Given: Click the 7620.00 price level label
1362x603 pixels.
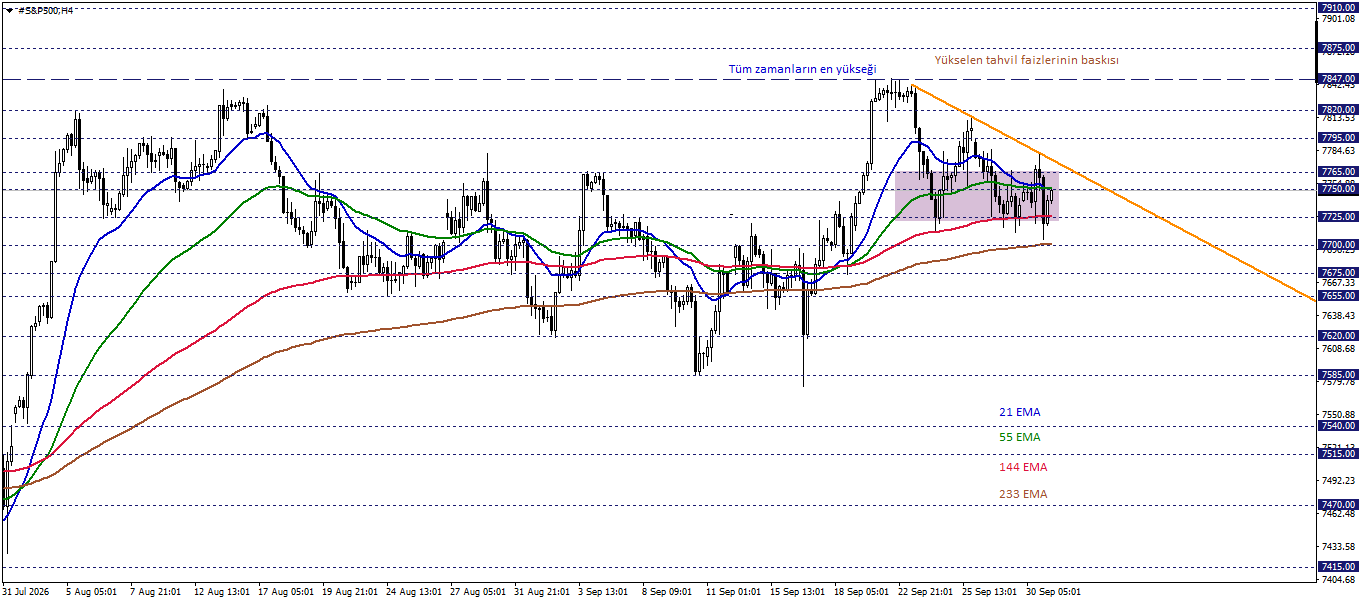Looking at the screenshot, I should (1339, 335).
